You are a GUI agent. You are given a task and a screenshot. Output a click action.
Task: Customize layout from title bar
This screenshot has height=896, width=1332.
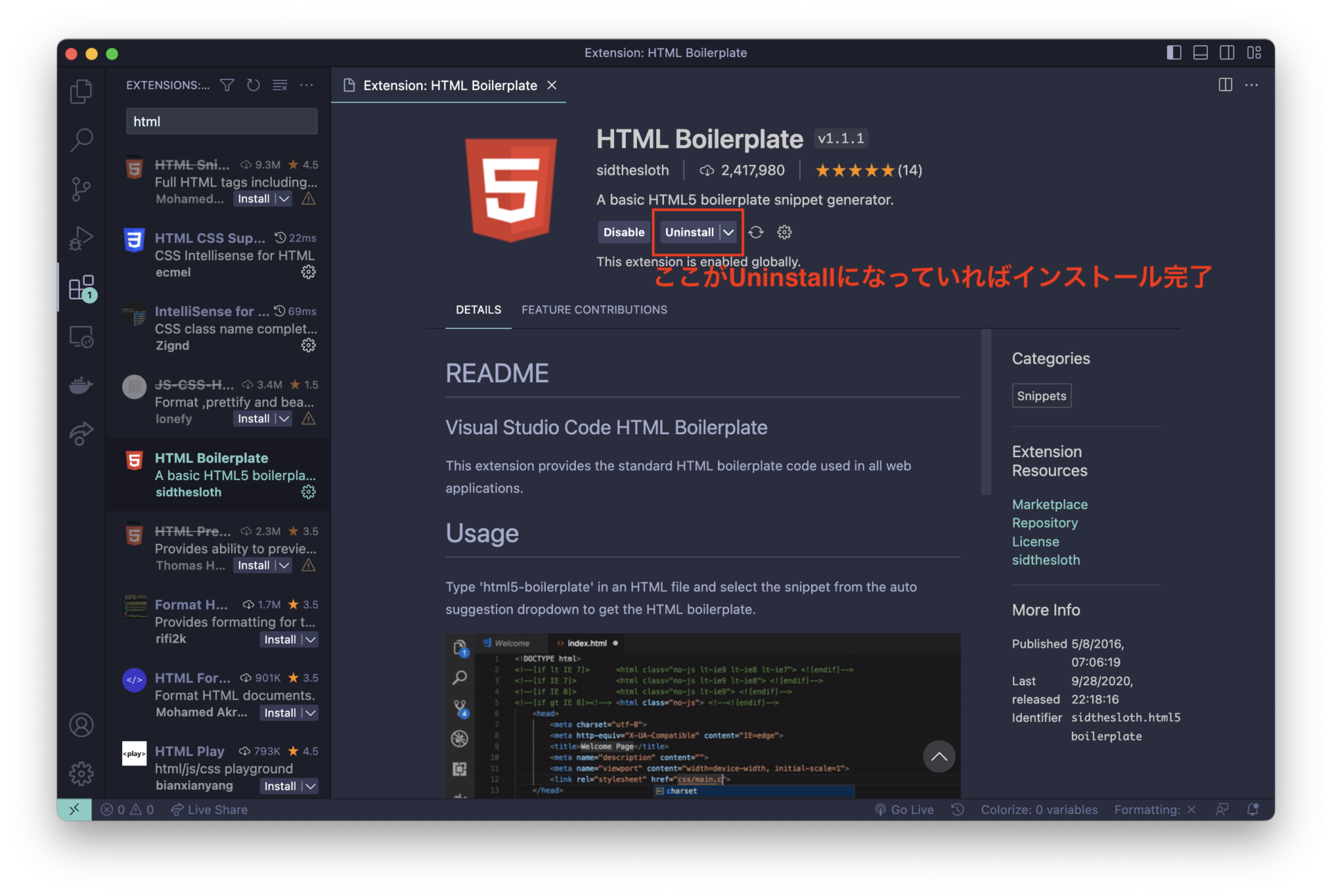(1254, 52)
